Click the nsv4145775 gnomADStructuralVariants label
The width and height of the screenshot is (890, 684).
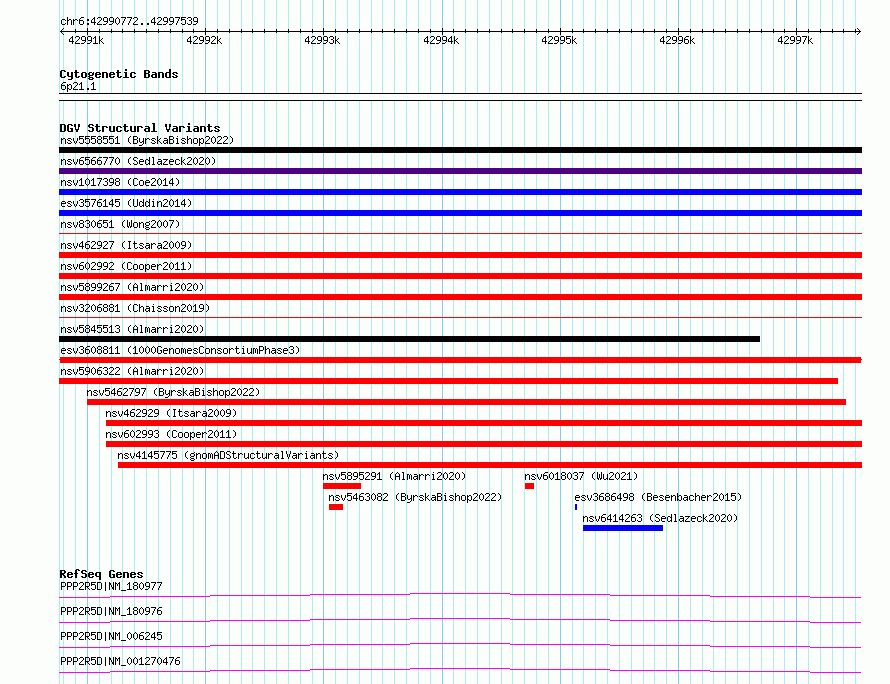point(227,455)
